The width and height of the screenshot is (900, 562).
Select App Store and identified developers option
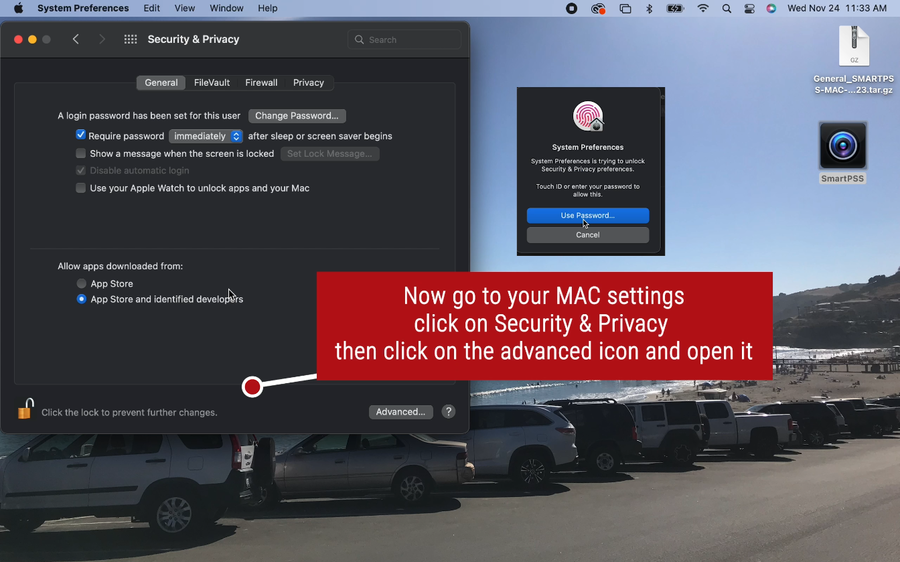pyautogui.click(x=82, y=299)
